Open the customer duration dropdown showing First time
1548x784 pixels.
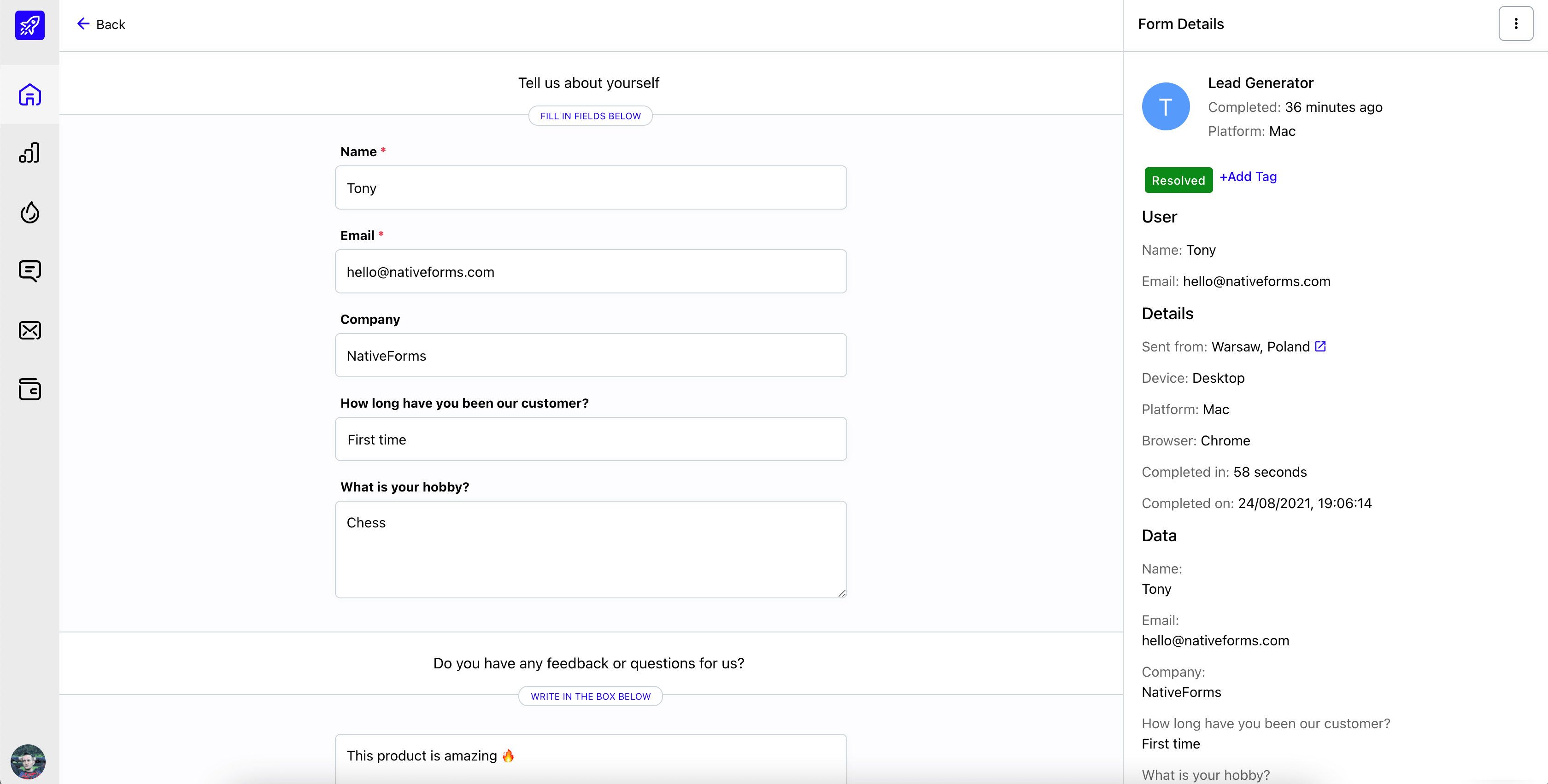[591, 439]
